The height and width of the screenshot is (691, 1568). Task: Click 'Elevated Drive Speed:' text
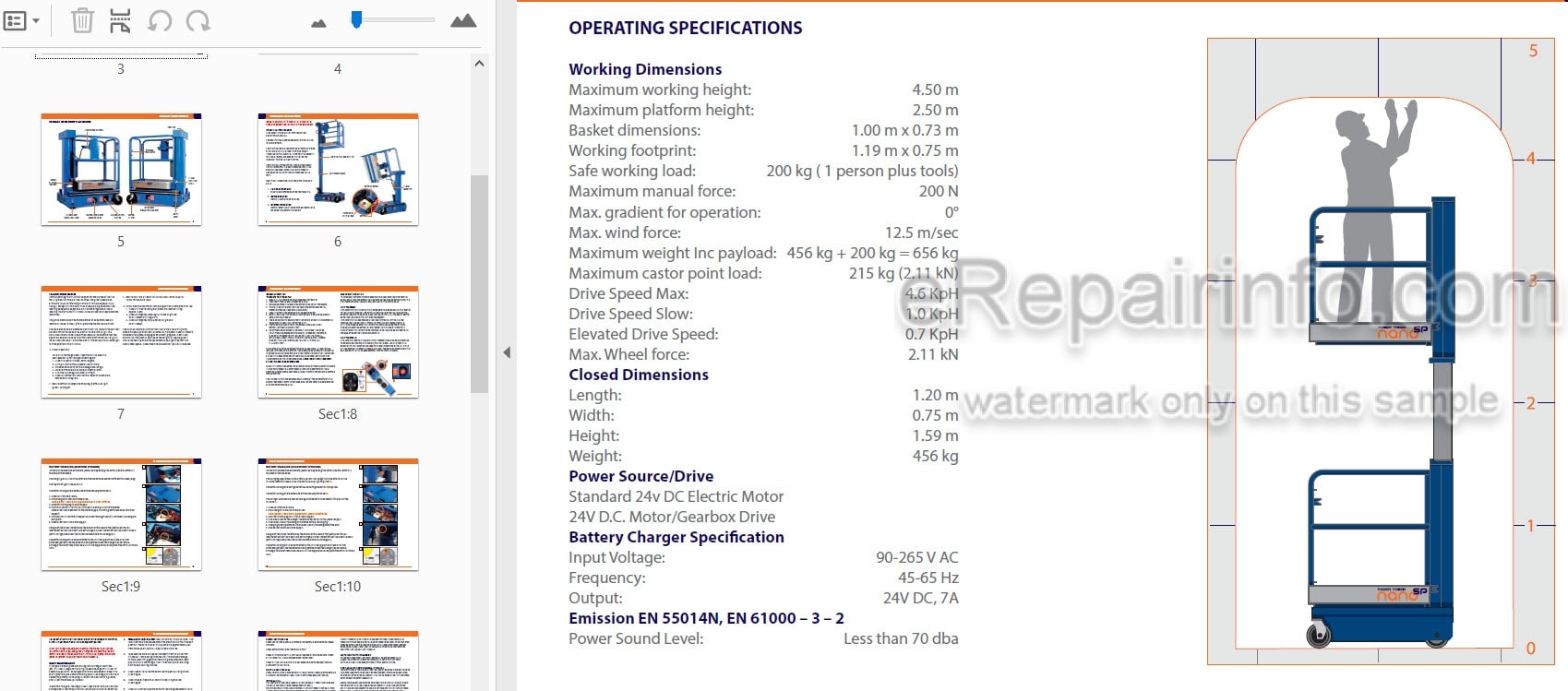(x=643, y=334)
